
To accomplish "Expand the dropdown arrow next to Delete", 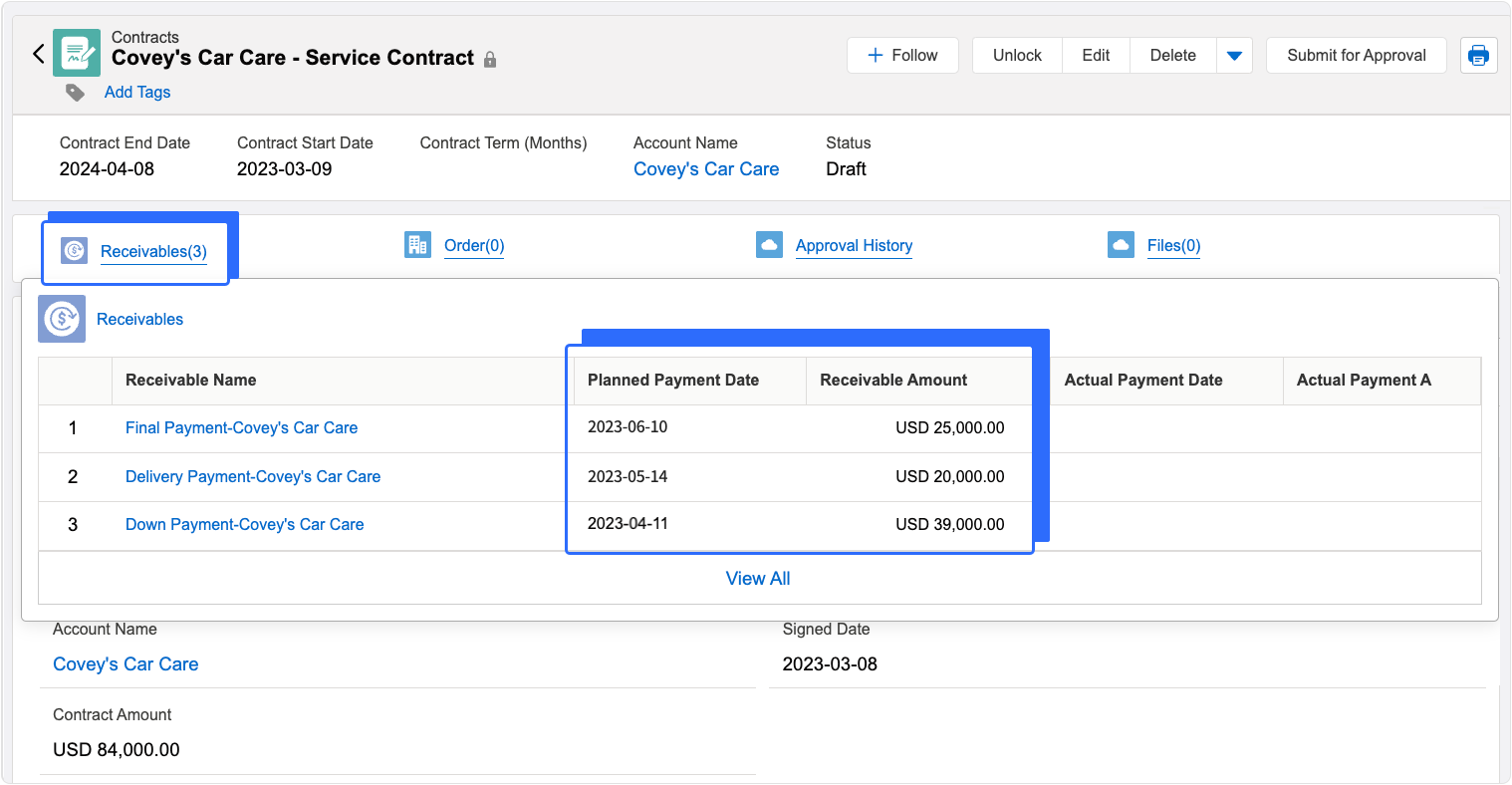I will (x=1234, y=56).
